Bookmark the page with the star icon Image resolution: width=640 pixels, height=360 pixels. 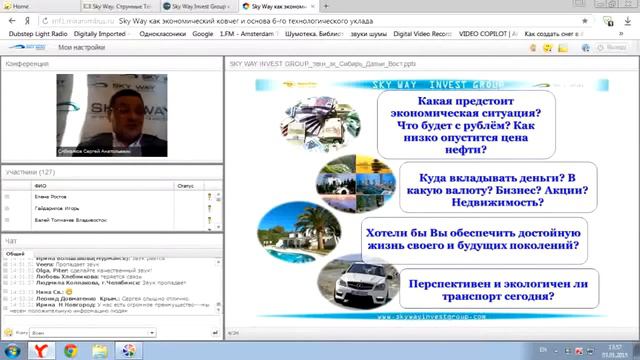(x=584, y=21)
